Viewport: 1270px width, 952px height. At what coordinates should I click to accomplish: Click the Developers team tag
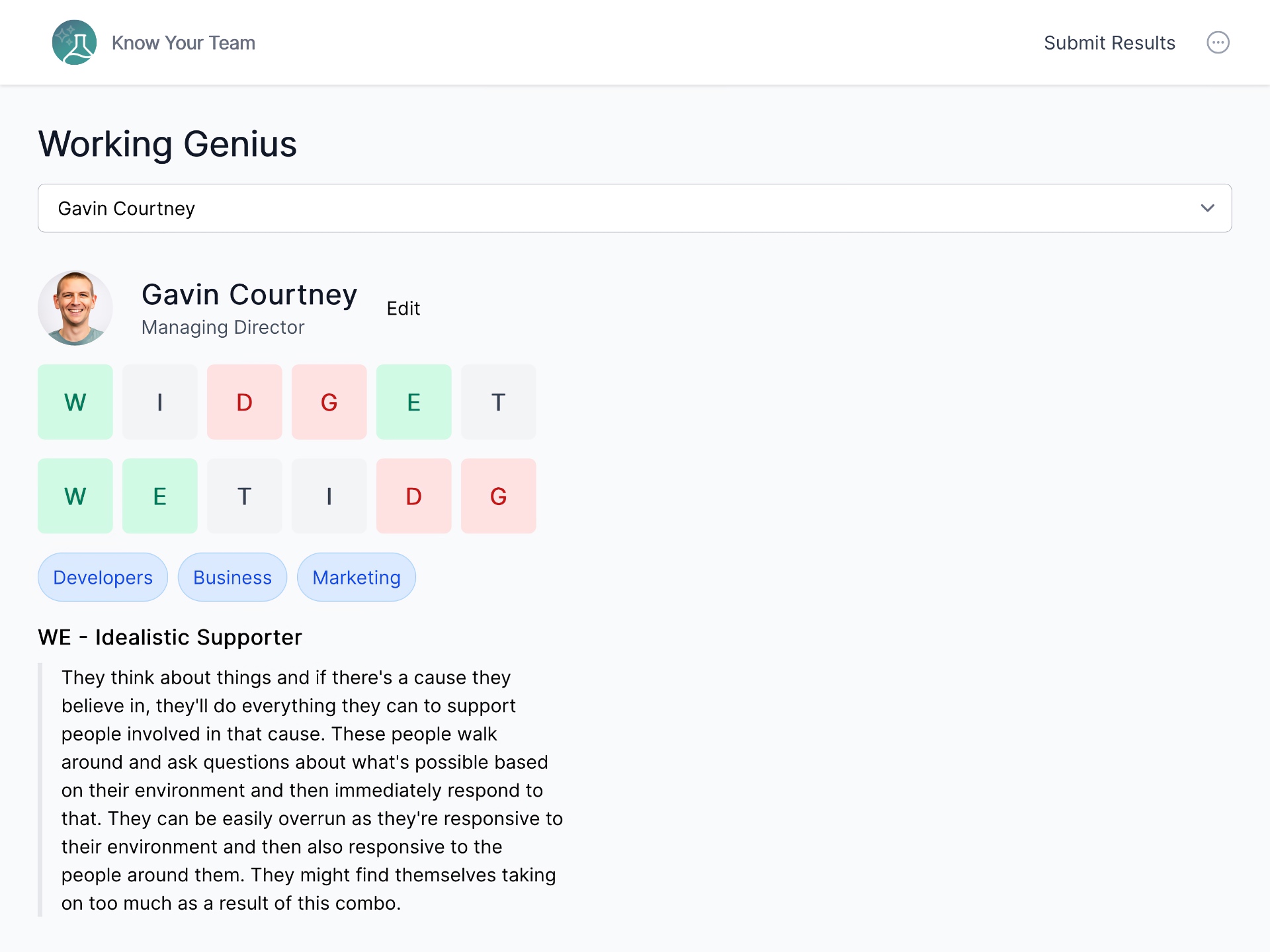point(103,577)
